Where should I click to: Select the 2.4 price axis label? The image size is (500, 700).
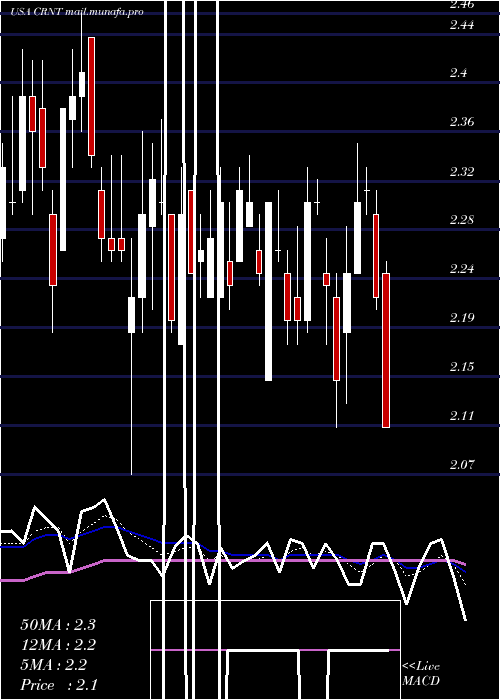458,73
